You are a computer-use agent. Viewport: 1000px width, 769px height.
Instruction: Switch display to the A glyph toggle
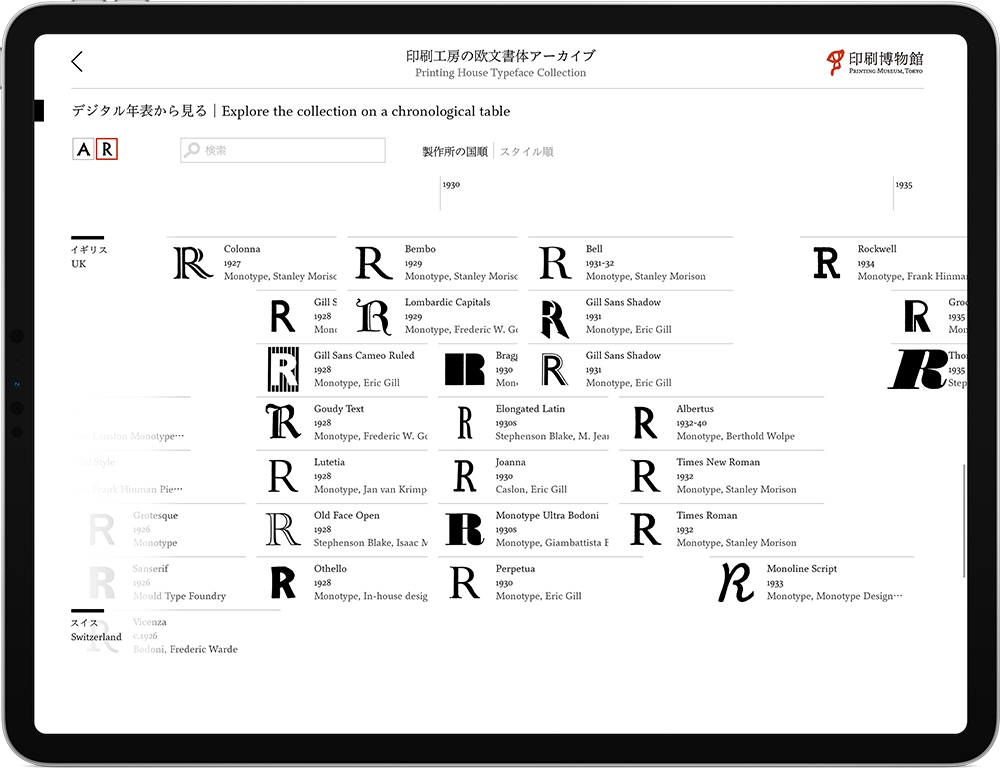coord(84,150)
